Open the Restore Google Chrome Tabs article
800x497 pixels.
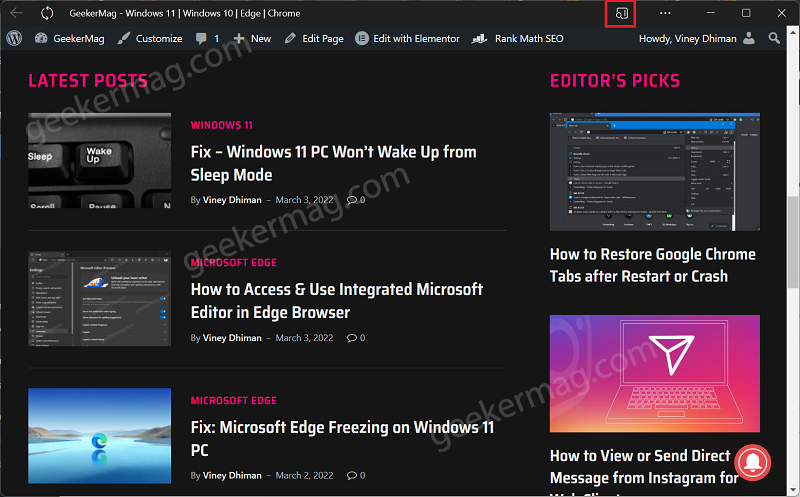[653, 265]
